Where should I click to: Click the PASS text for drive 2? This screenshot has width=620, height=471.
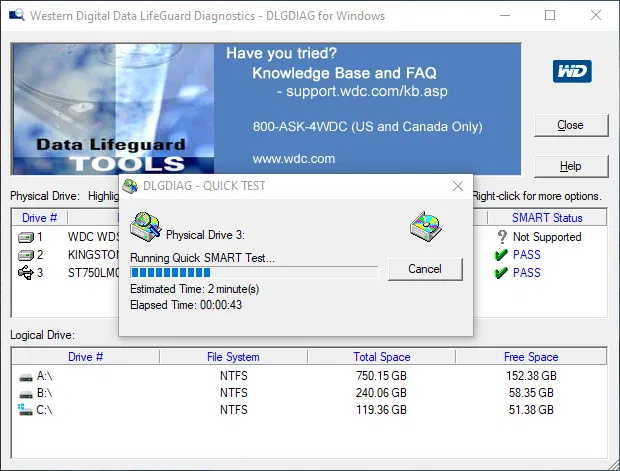click(x=527, y=255)
